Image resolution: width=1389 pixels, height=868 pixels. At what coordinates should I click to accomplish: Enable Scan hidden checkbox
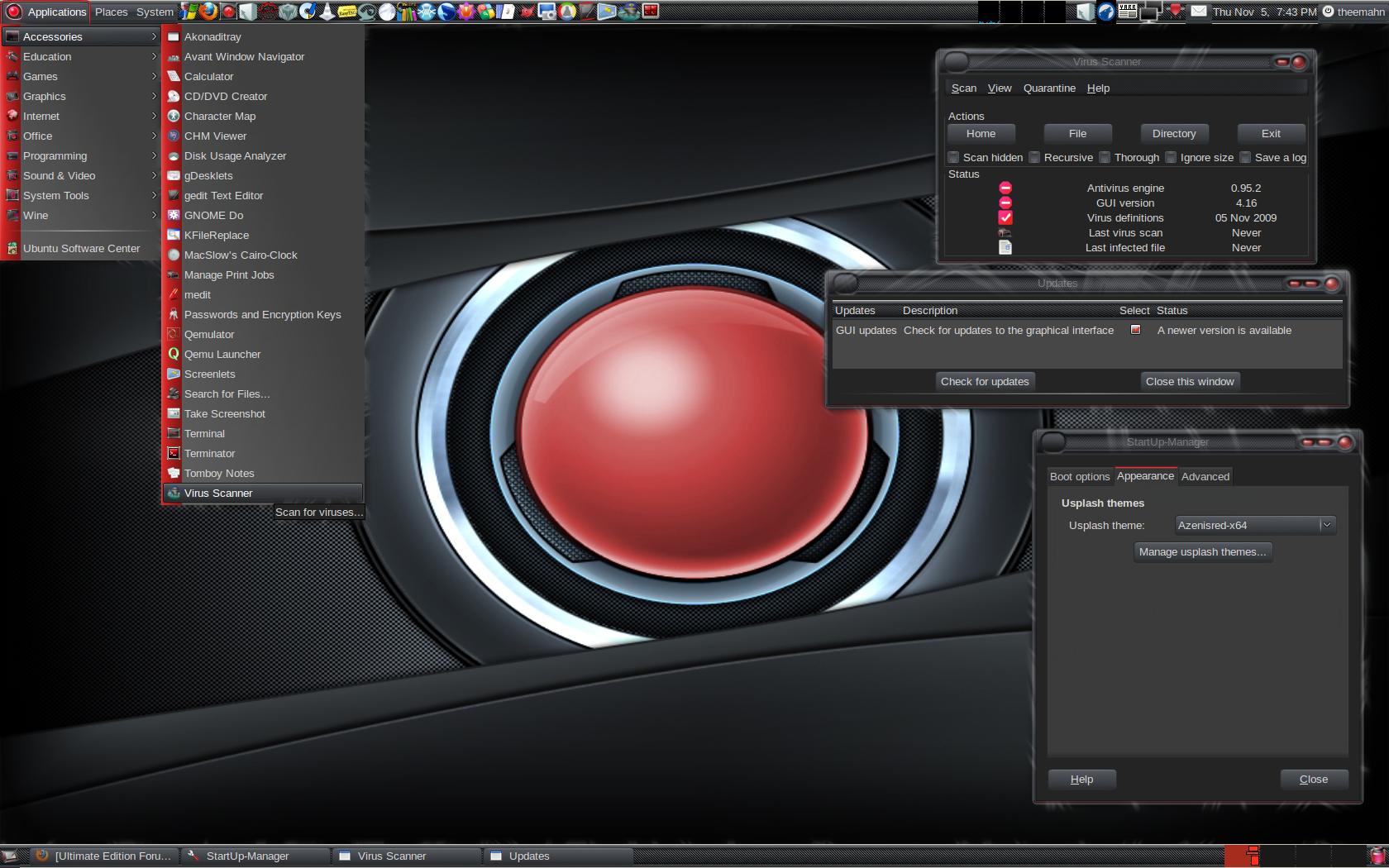[x=953, y=157]
